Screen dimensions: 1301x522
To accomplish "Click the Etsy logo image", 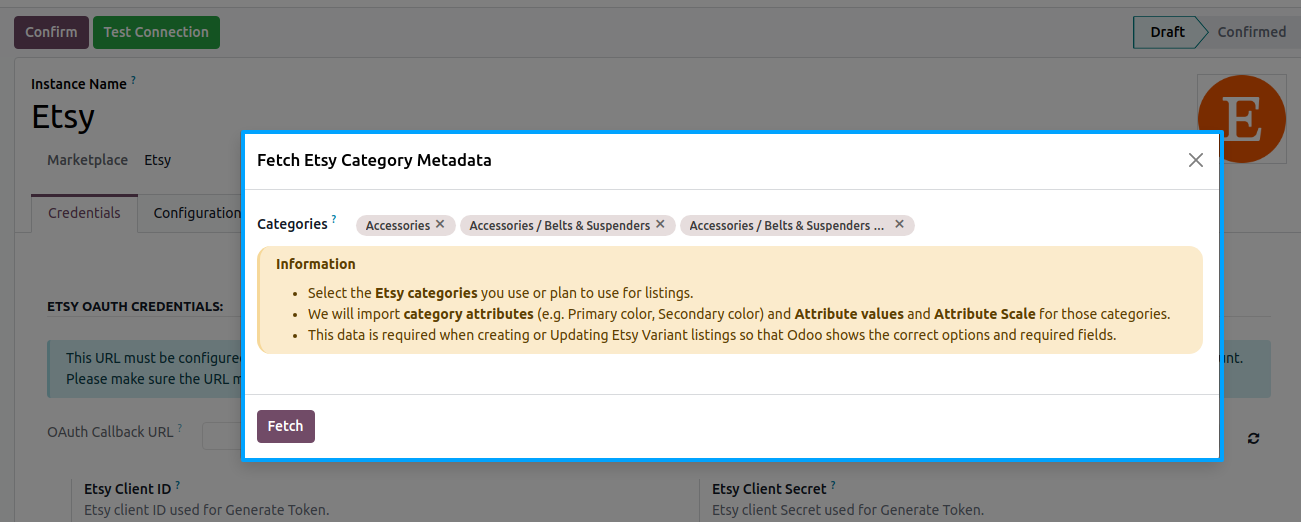I will (1240, 118).
